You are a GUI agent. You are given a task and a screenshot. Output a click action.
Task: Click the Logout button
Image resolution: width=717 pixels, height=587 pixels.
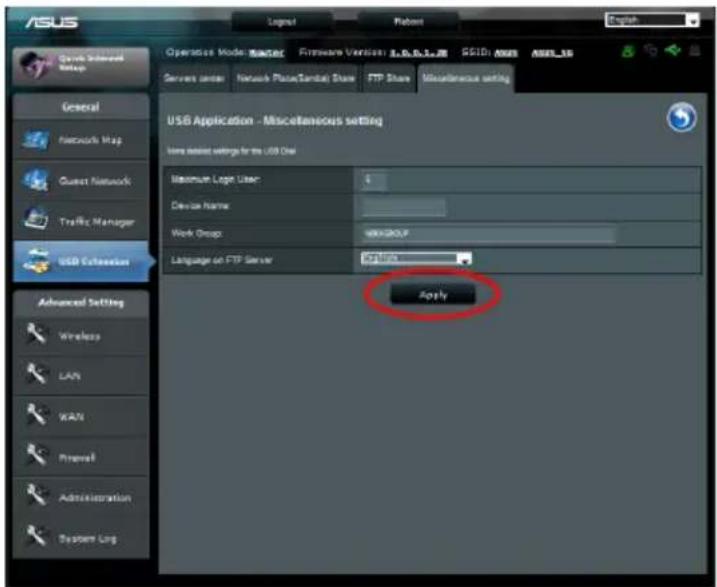[x=282, y=21]
